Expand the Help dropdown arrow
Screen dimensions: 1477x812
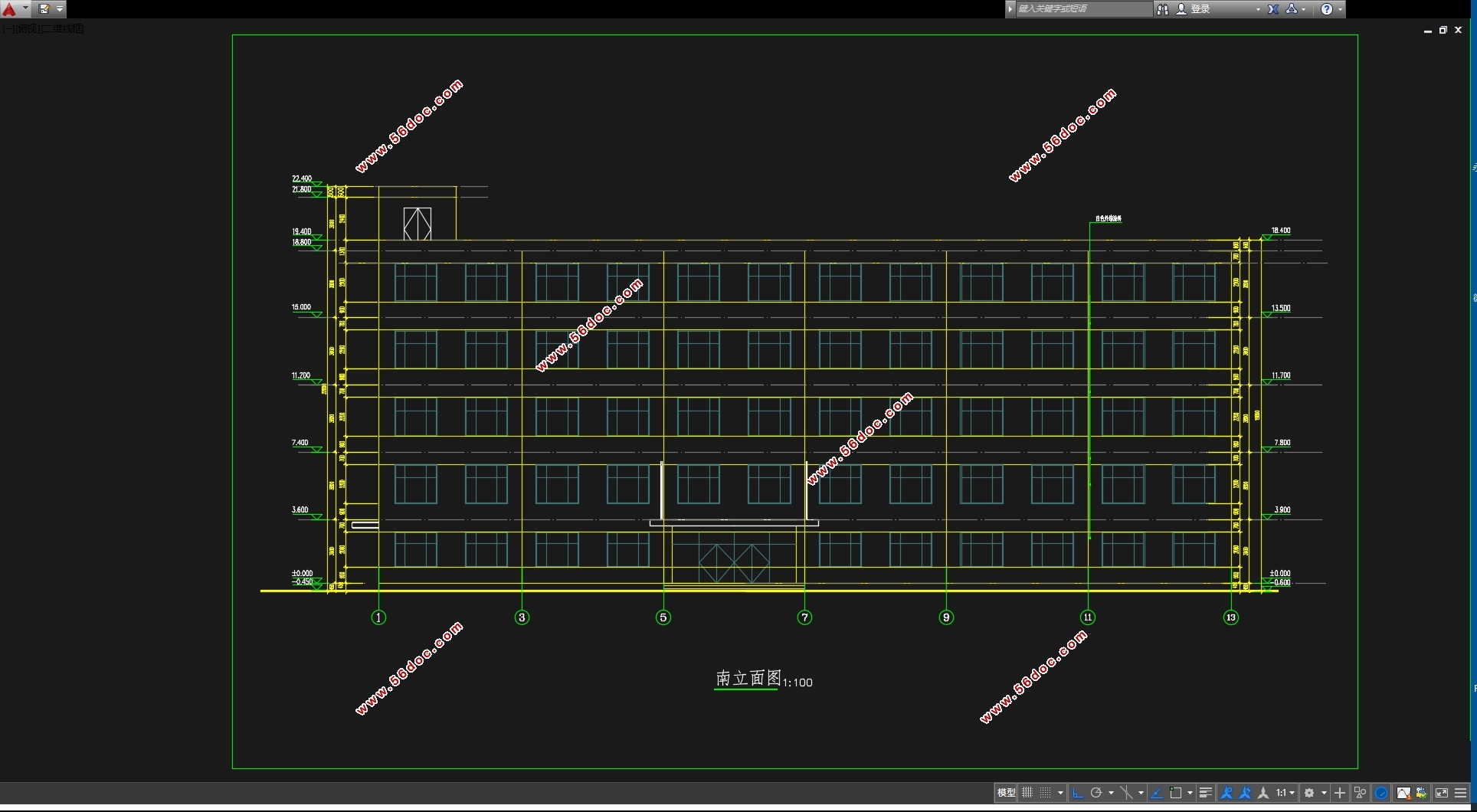1340,9
